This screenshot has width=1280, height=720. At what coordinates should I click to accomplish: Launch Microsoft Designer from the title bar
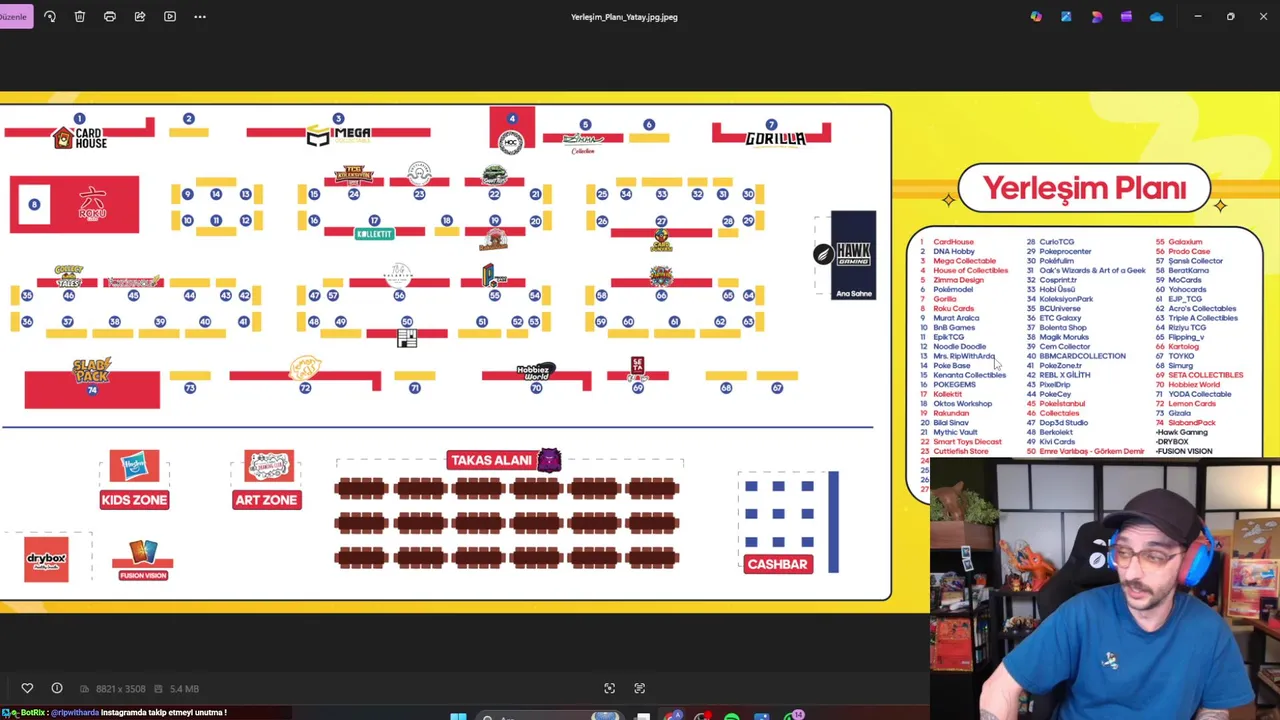1096,16
